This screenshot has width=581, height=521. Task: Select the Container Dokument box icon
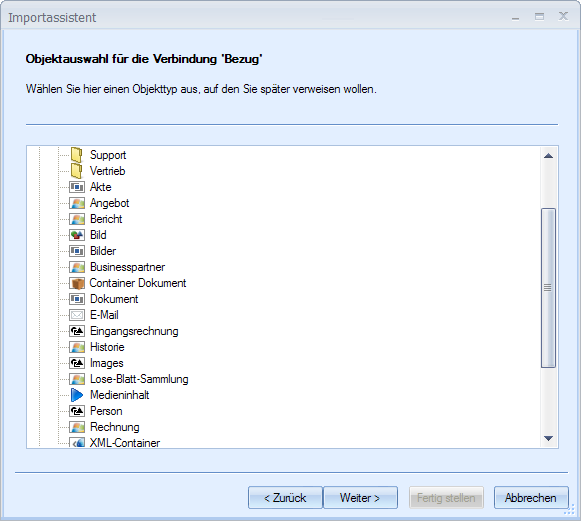pyautogui.click(x=77, y=283)
